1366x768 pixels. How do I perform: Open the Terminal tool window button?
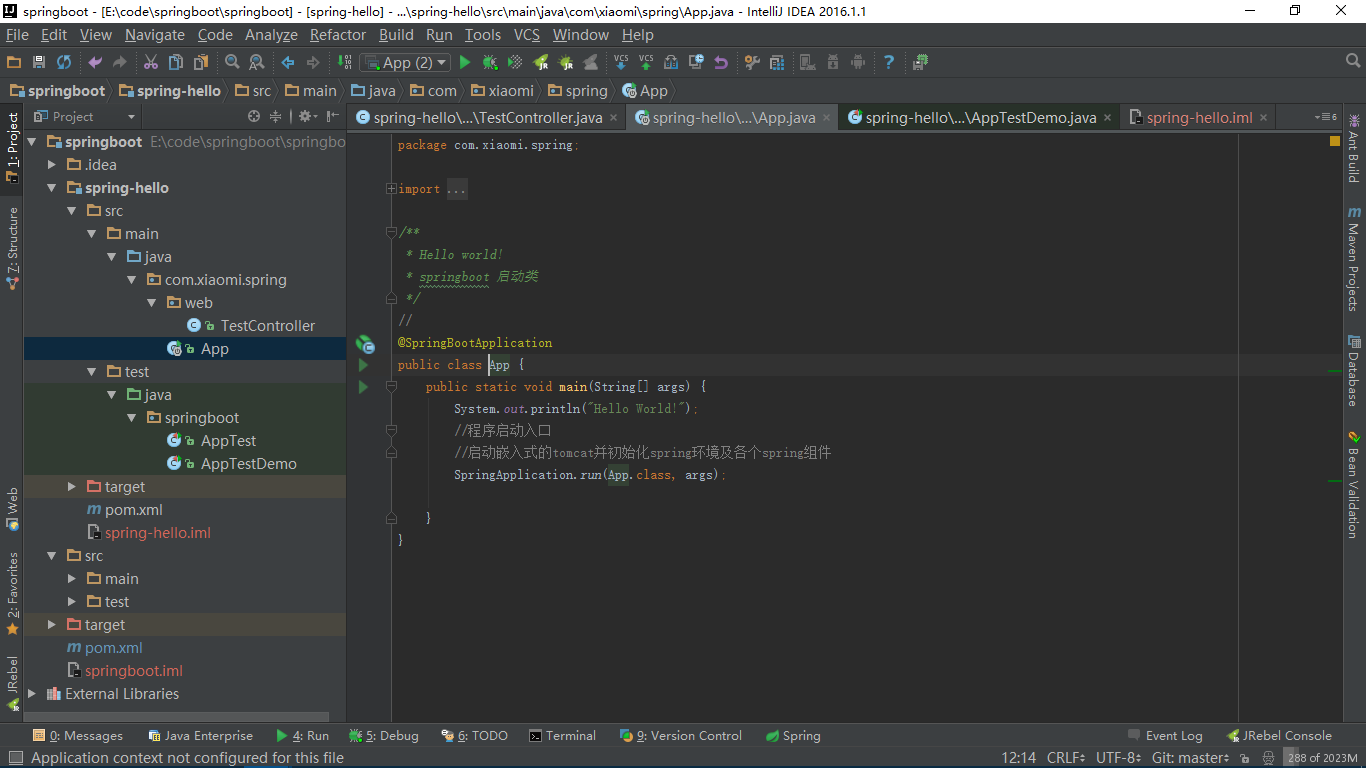[x=562, y=736]
